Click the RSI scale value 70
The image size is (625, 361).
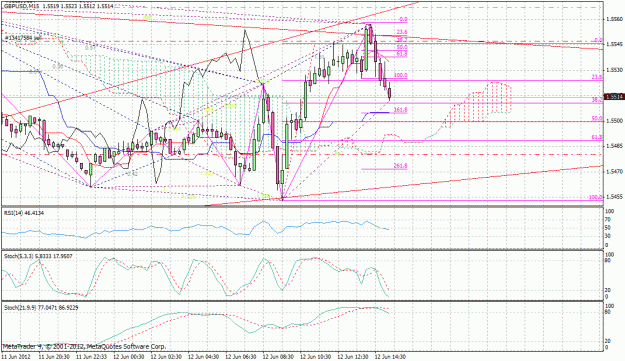pyautogui.click(x=608, y=220)
